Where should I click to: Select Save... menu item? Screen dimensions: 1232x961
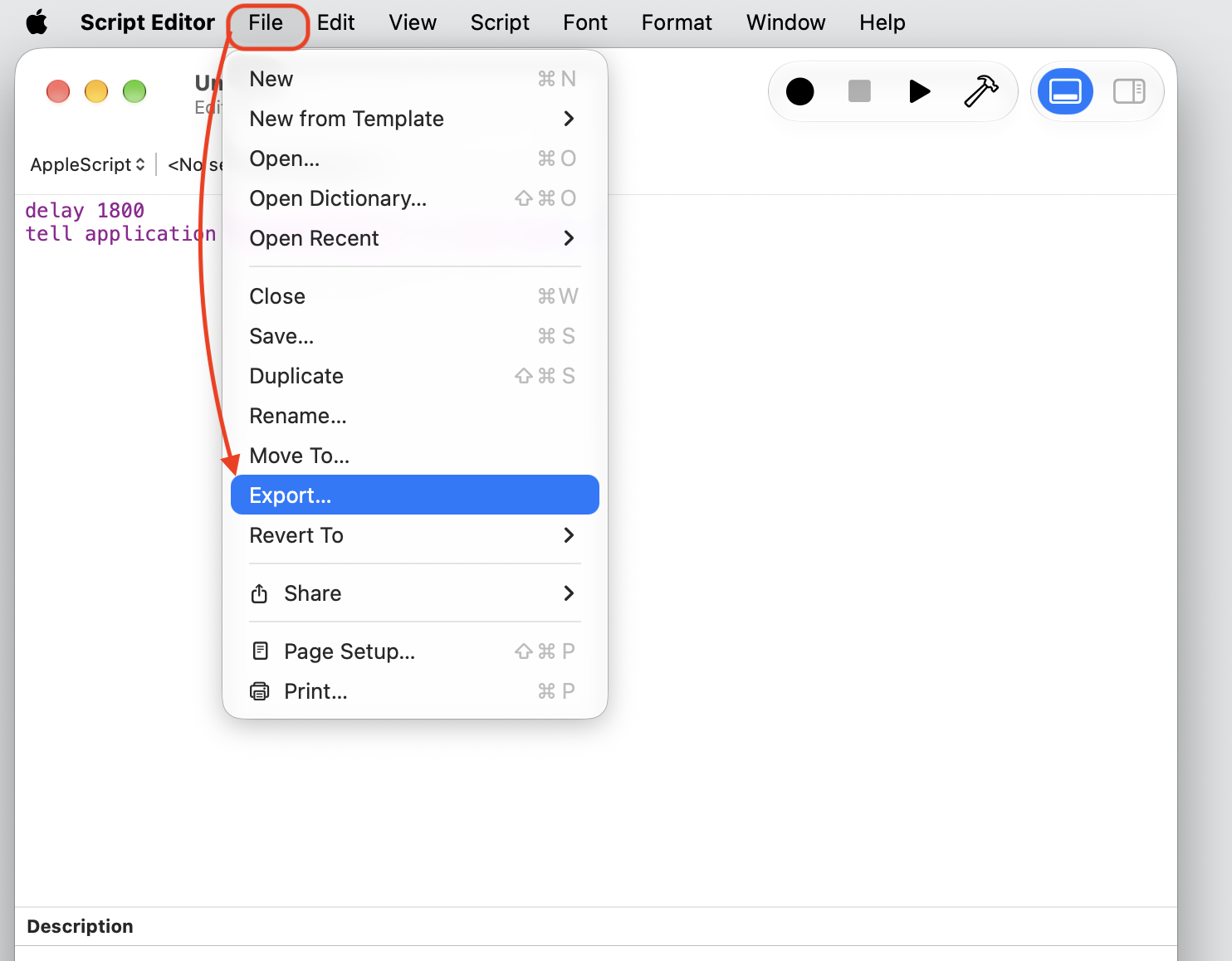click(415, 336)
